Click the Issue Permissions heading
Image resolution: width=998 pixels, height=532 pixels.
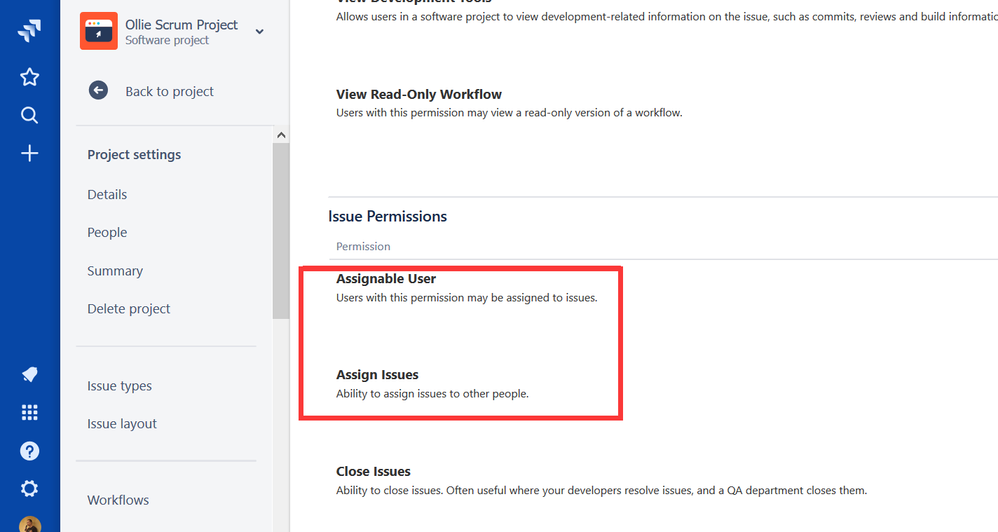pyautogui.click(x=388, y=216)
